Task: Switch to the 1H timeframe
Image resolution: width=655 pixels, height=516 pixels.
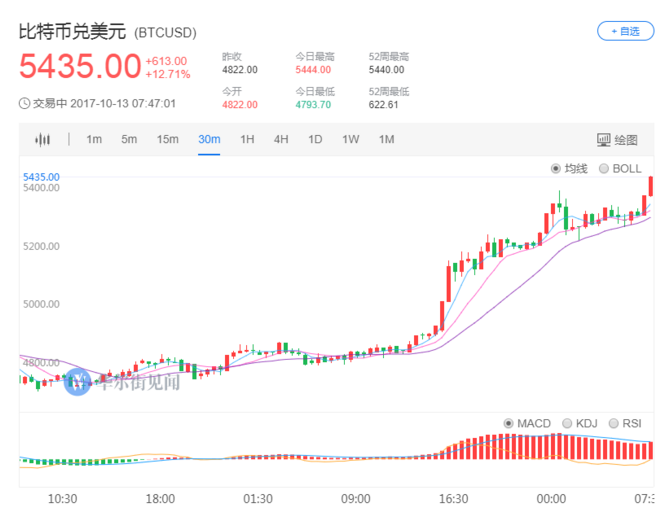Action: tap(247, 139)
